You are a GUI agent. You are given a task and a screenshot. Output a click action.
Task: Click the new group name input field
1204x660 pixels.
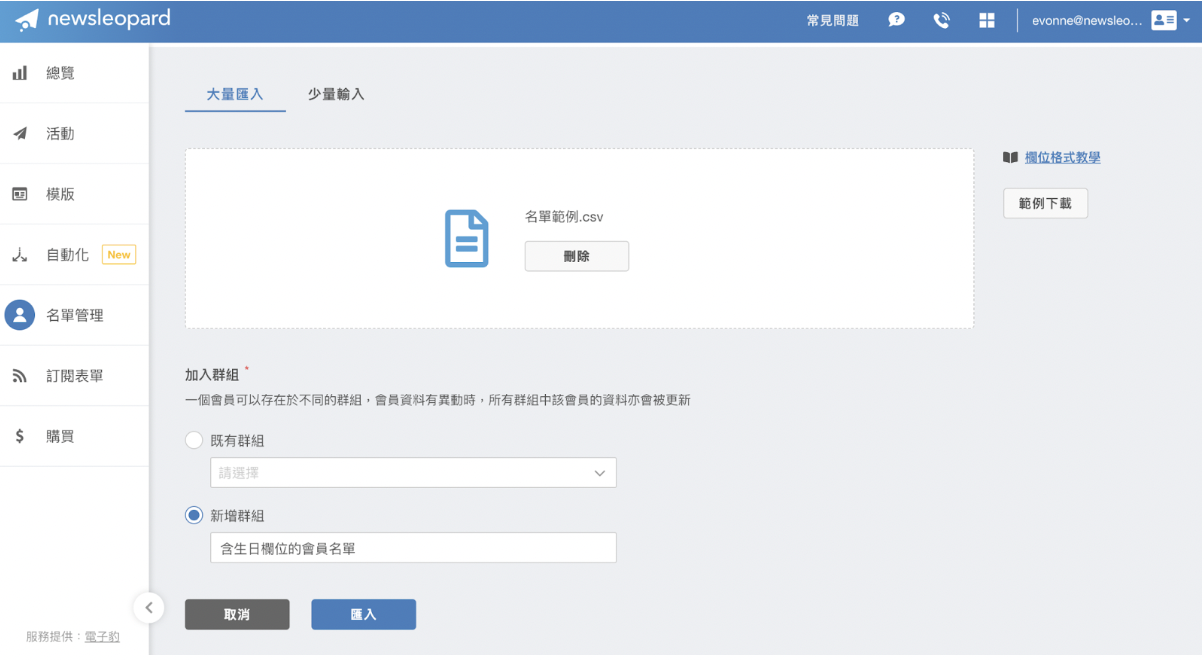coord(413,548)
